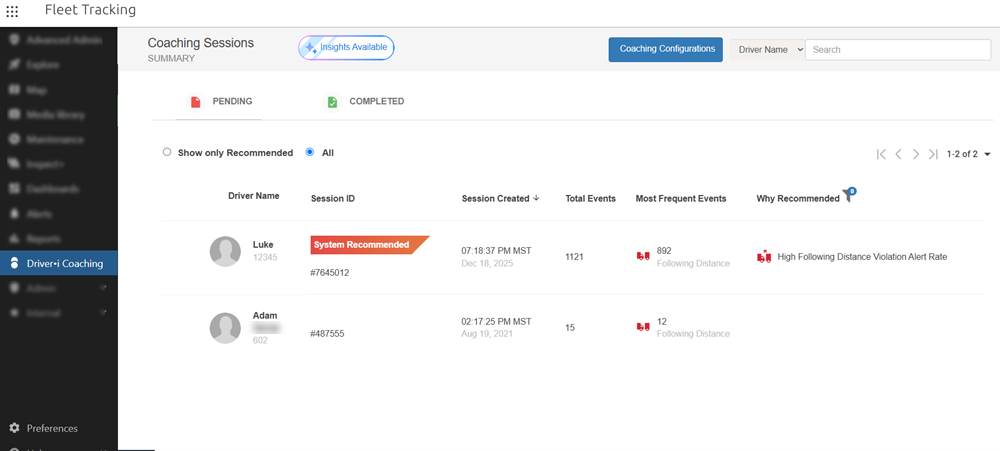Click driver ID 12345 under Luke

click(x=265, y=258)
